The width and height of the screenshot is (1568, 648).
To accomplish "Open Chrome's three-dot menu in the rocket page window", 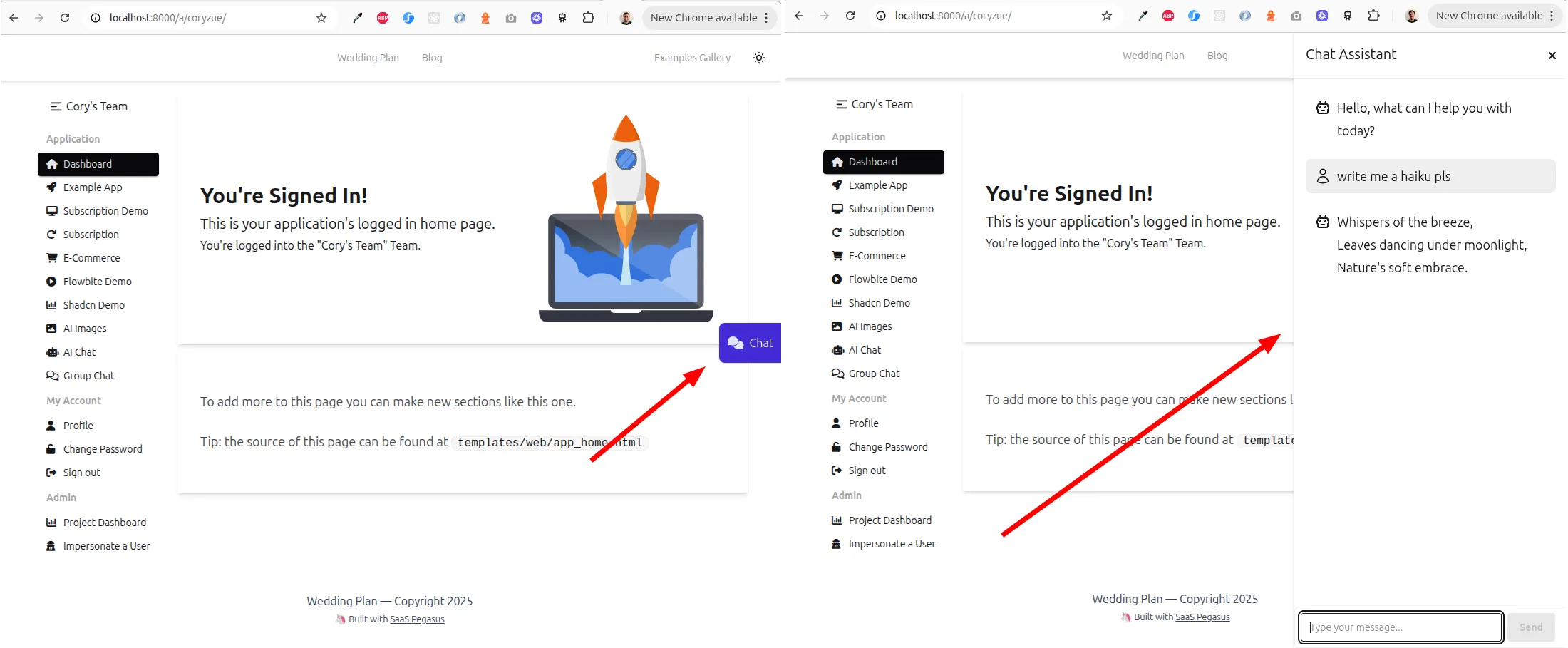I will (x=766, y=18).
